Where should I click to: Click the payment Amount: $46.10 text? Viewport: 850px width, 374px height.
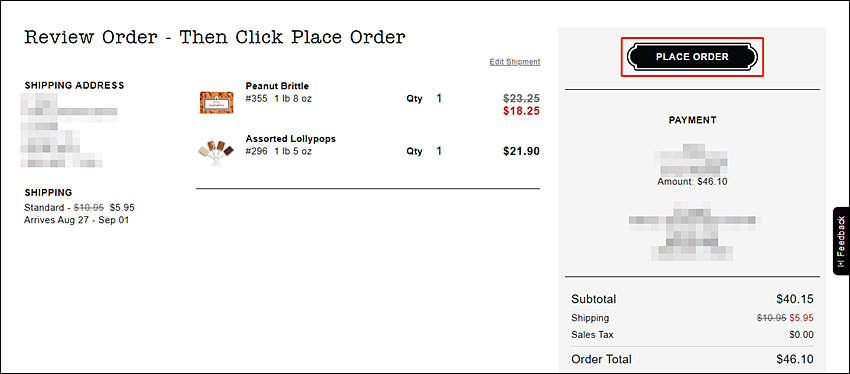pos(692,182)
